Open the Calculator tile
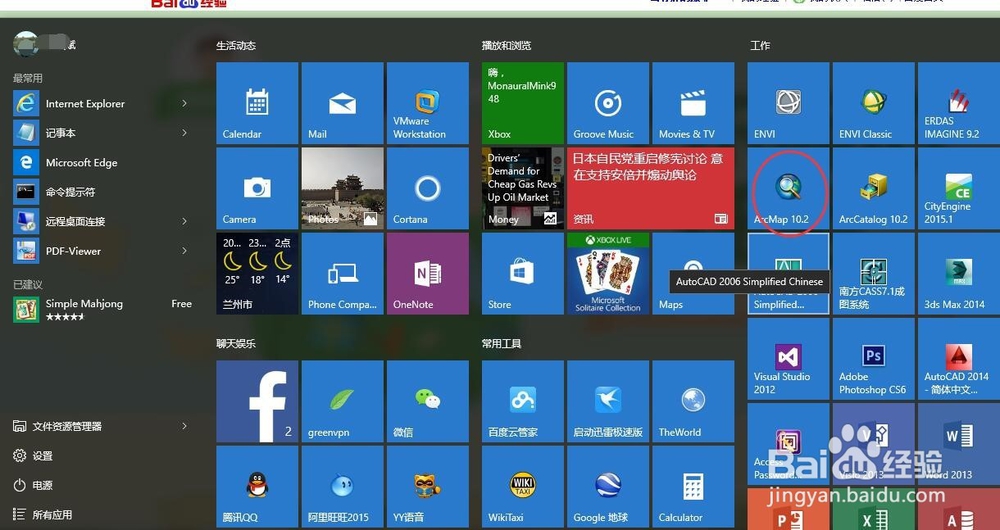Image resolution: width=1000 pixels, height=530 pixels. tap(693, 487)
